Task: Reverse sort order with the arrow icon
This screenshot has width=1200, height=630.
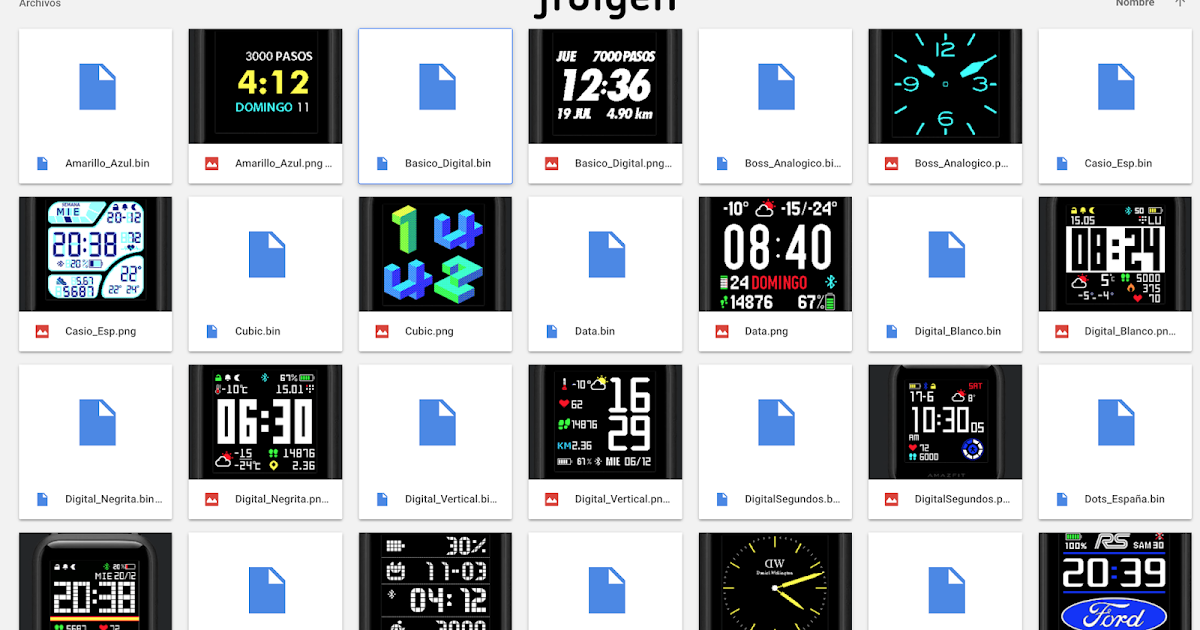Action: point(1178,4)
